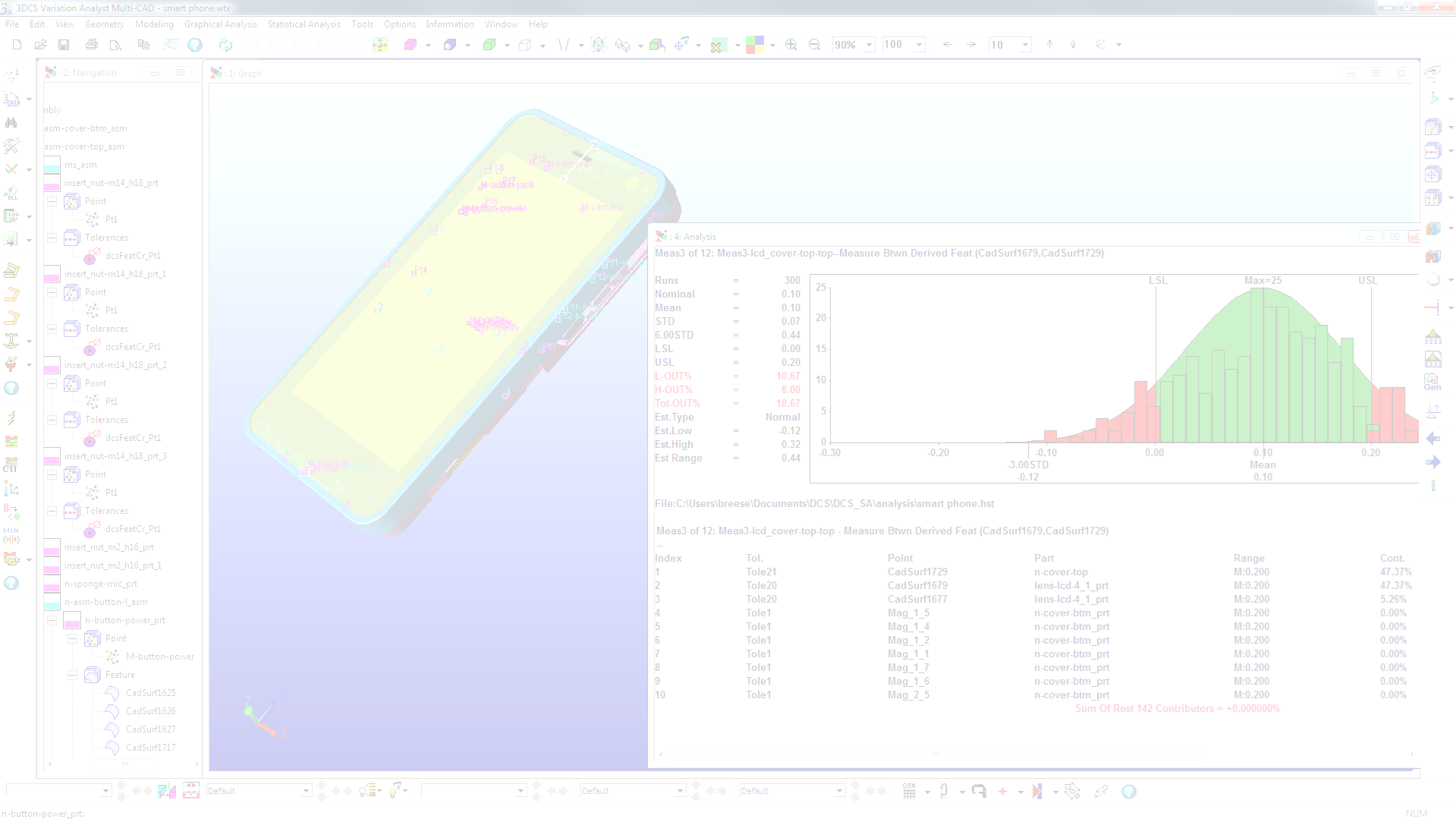Screen dimensions: 1456x819
Task: Open the Graphical Analysis menu
Action: point(220,24)
